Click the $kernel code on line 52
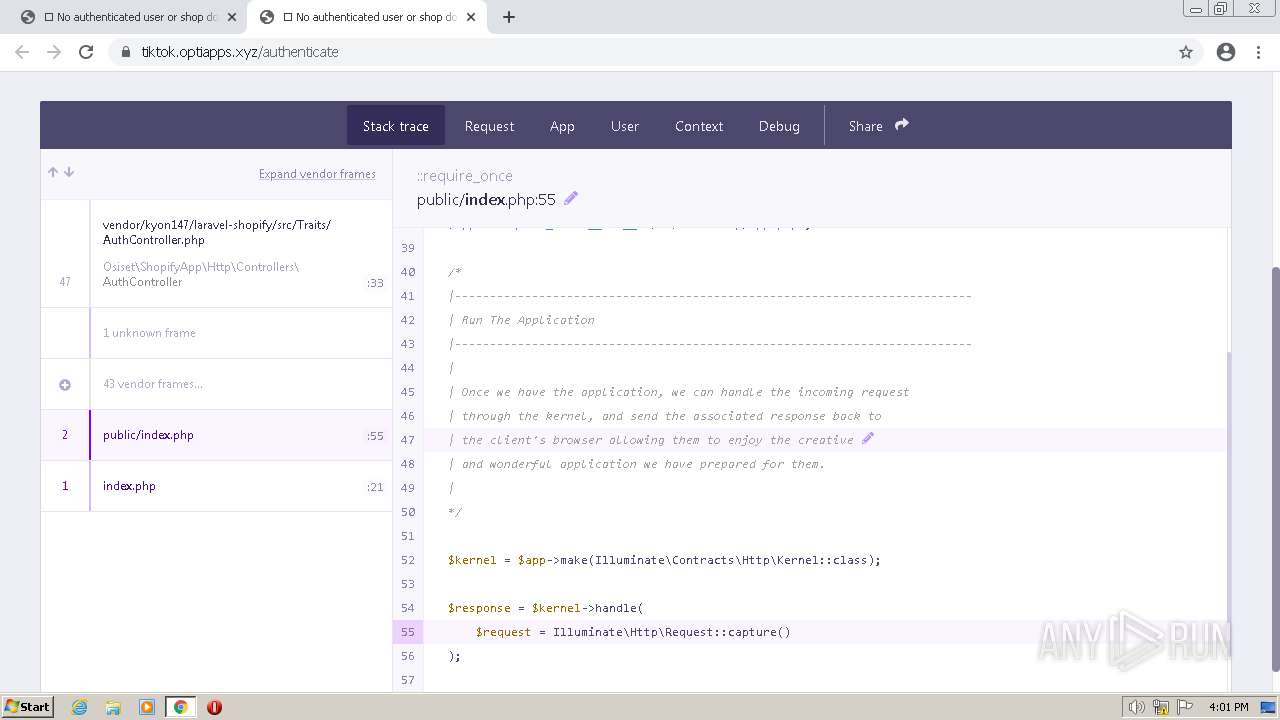 coord(664,560)
